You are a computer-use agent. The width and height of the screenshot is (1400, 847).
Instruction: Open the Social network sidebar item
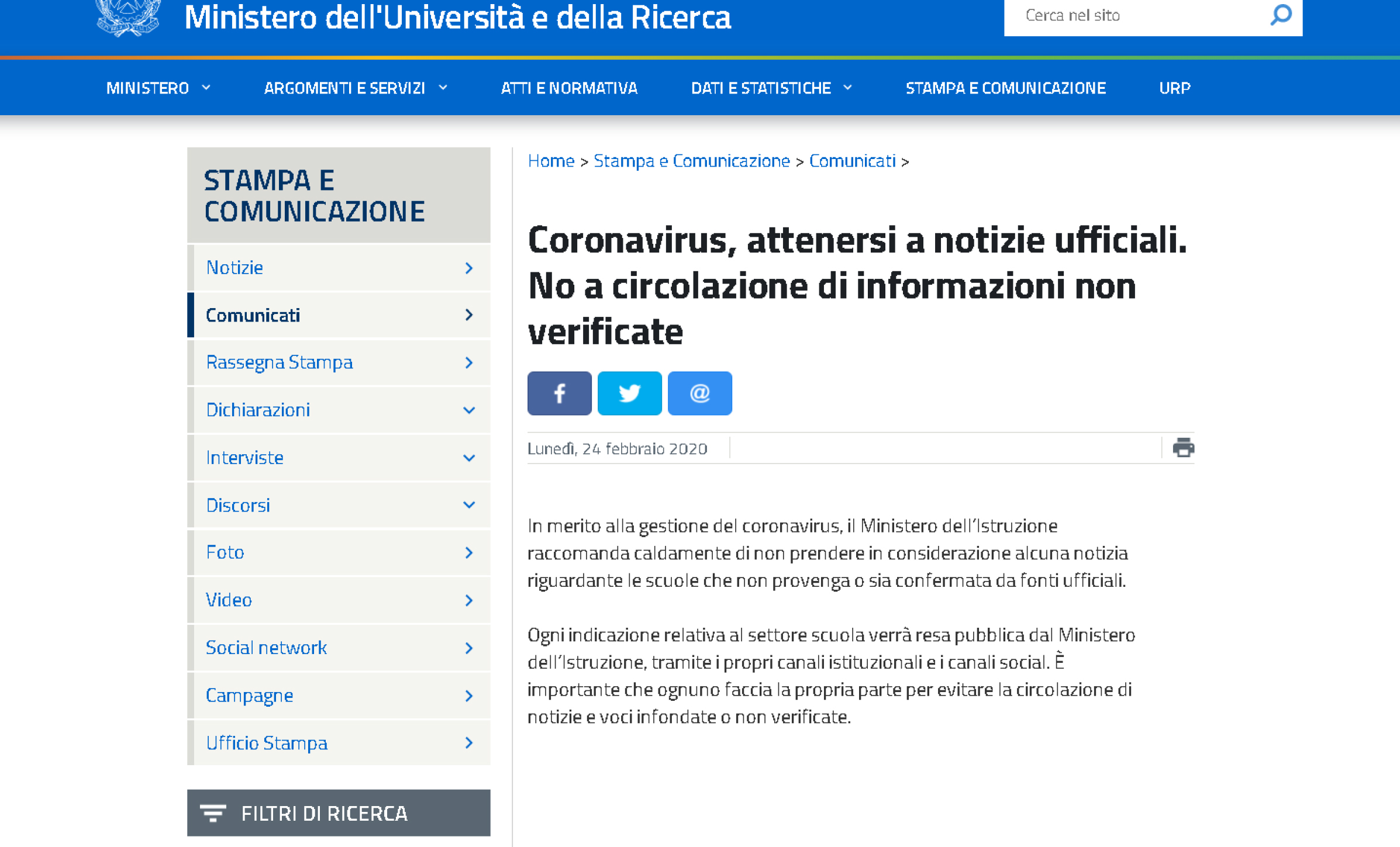(266, 648)
